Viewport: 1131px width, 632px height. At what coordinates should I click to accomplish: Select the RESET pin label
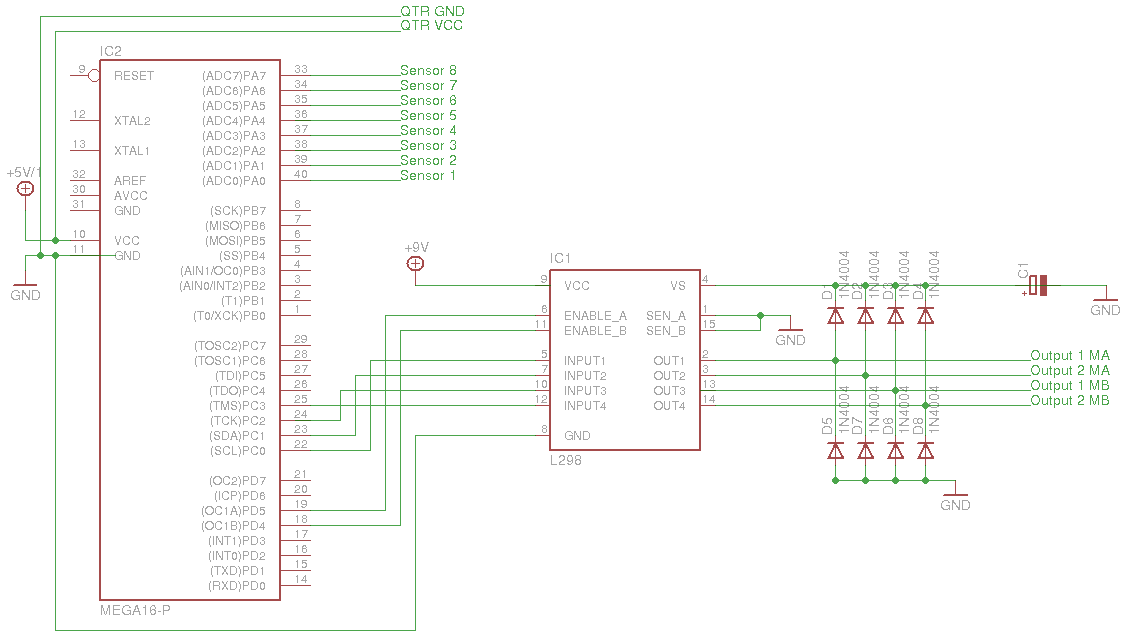point(134,76)
